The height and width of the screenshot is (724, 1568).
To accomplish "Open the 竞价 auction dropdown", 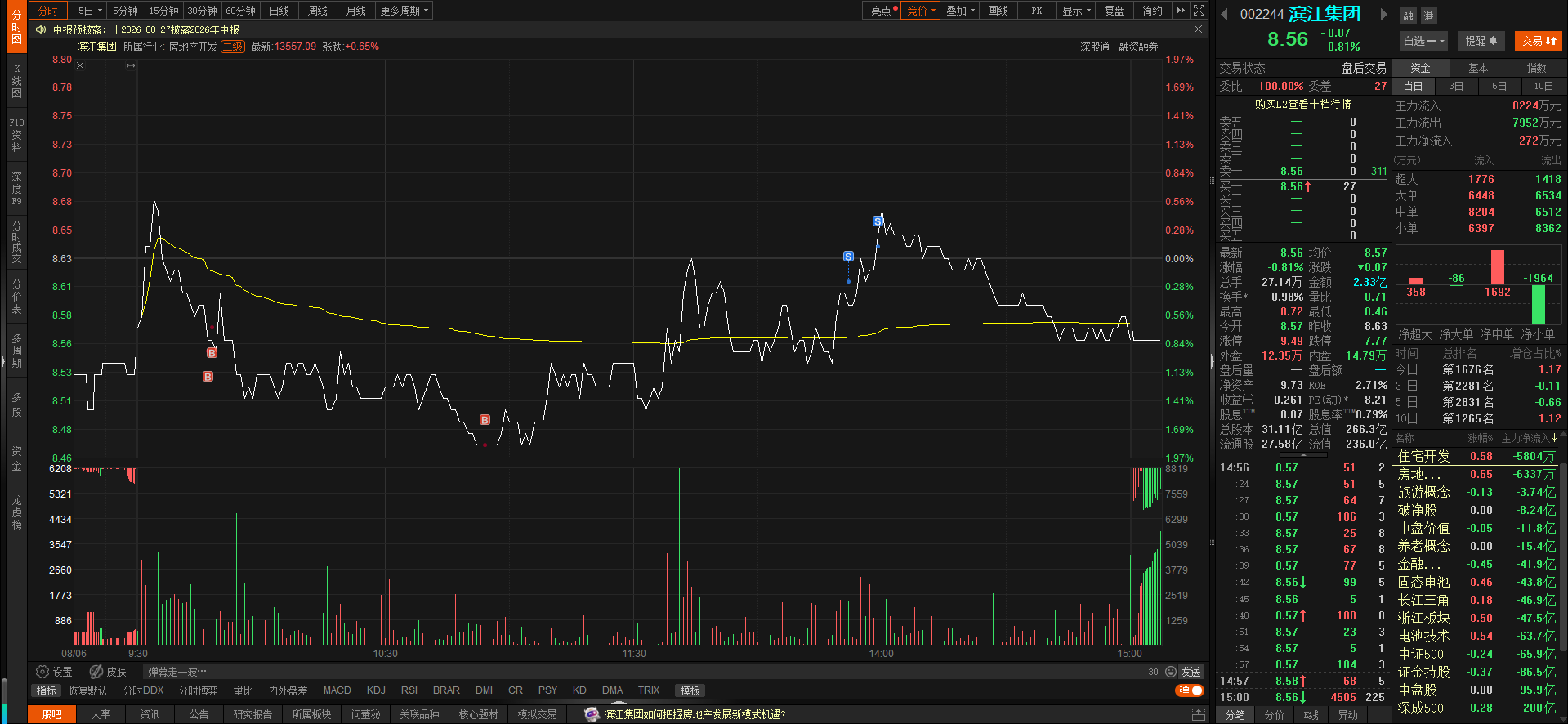I will pos(921,11).
